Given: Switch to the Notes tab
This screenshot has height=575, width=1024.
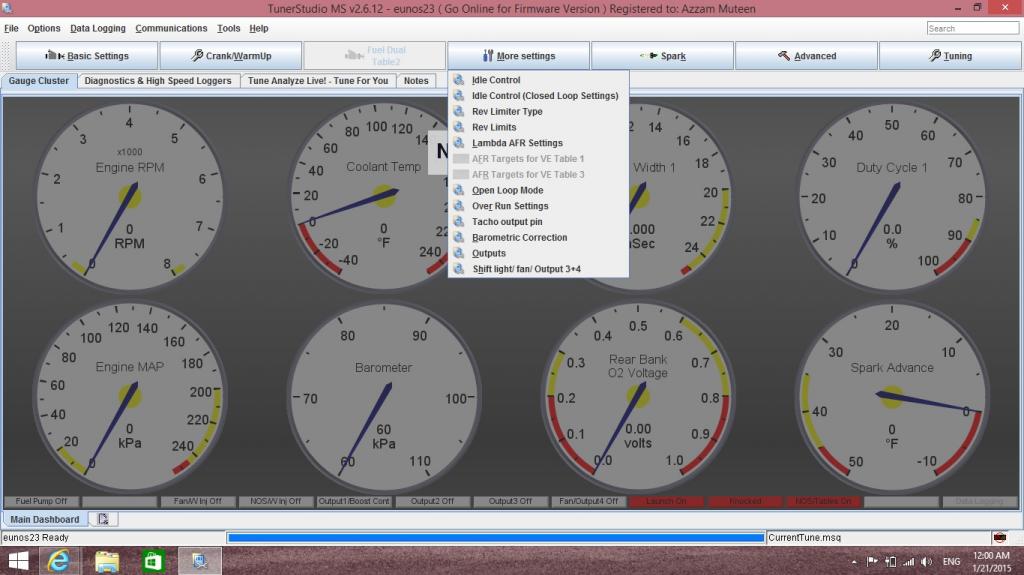Looking at the screenshot, I should pos(416,80).
